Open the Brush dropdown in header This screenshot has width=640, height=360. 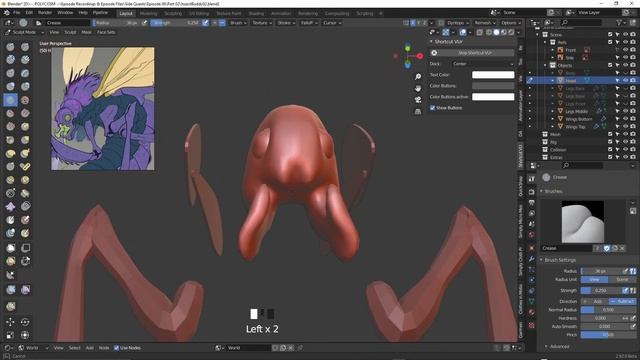point(238,23)
